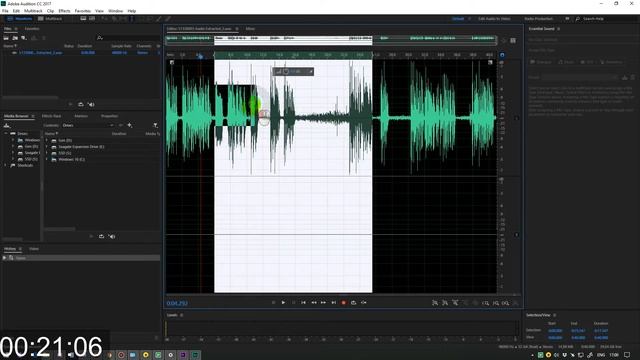
Task: Switch to the Waveform editor view
Action: click(x=20, y=19)
